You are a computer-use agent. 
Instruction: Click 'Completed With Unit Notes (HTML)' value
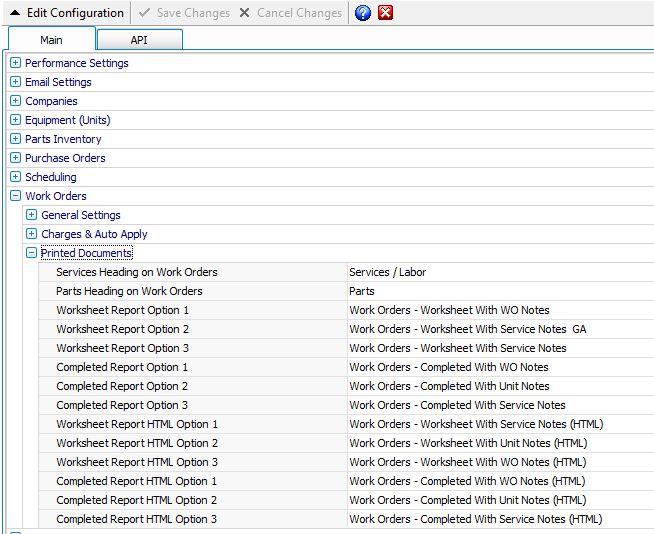click(x=468, y=500)
